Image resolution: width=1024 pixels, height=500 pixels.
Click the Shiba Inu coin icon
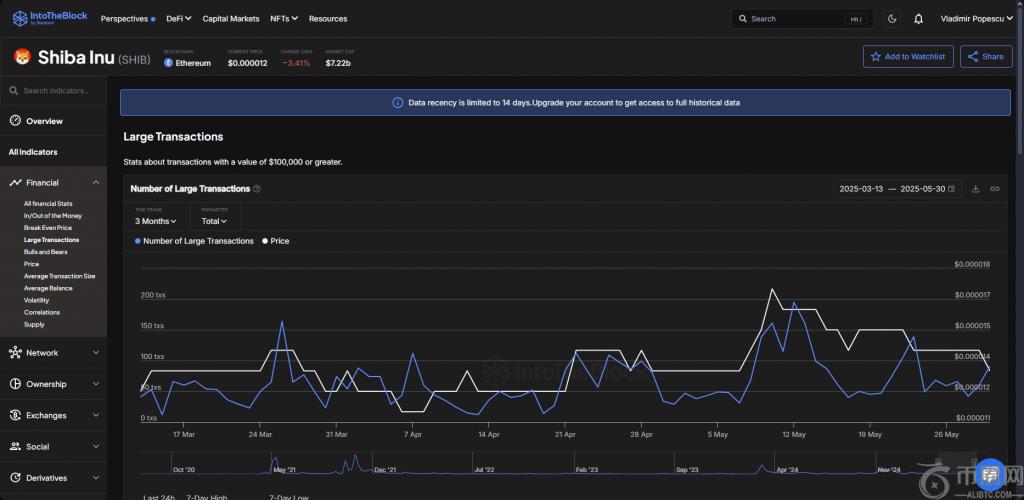[21, 58]
